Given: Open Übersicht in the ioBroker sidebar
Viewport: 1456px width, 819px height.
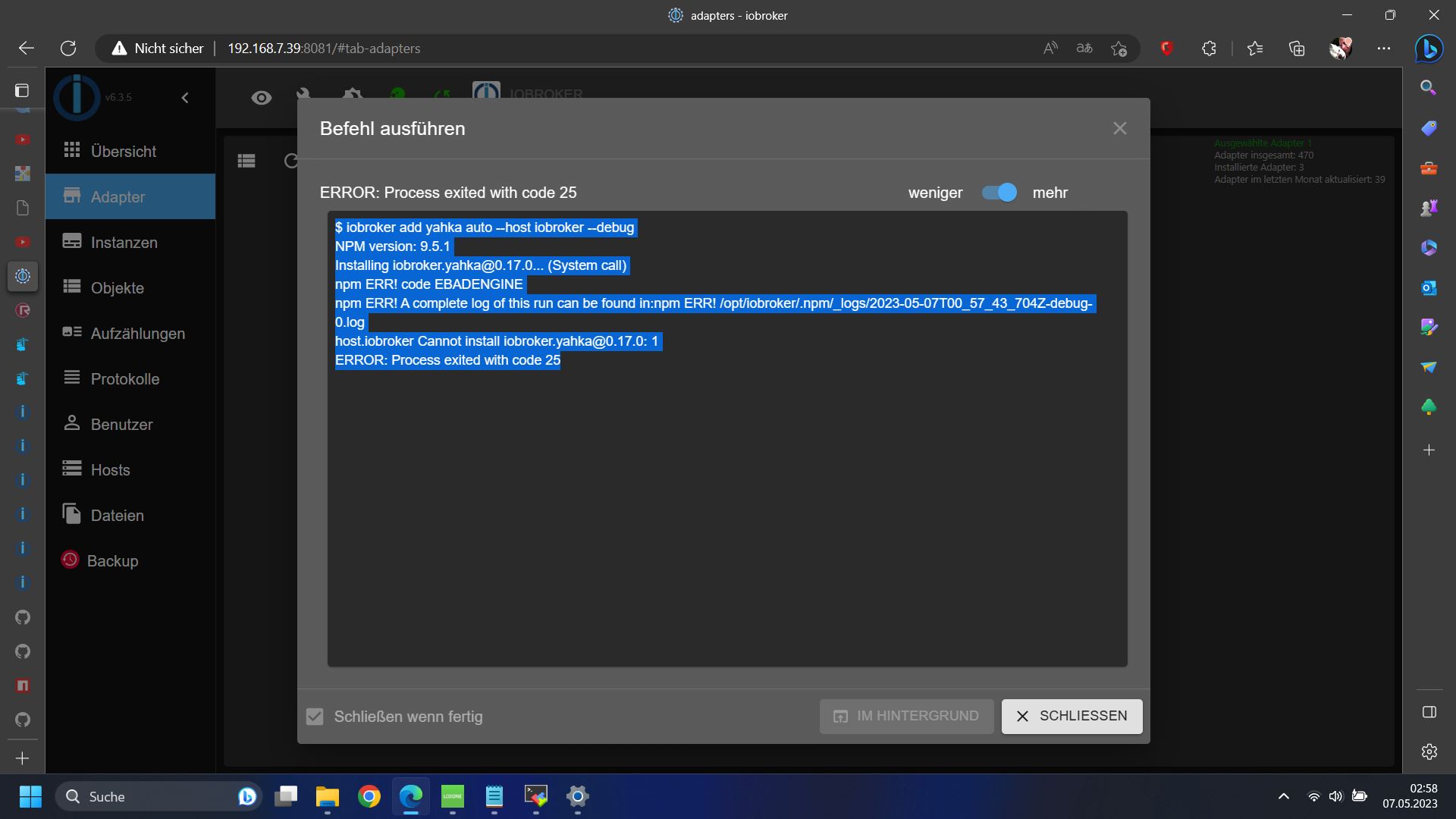Looking at the screenshot, I should click(130, 151).
